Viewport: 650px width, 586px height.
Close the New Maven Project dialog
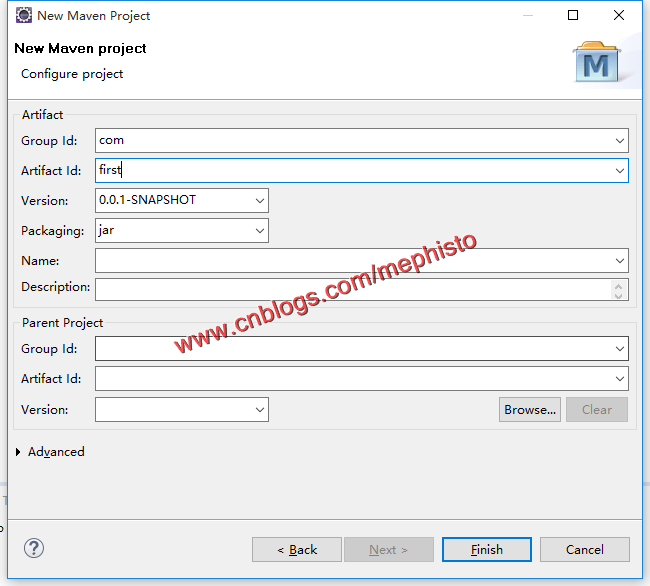[619, 15]
